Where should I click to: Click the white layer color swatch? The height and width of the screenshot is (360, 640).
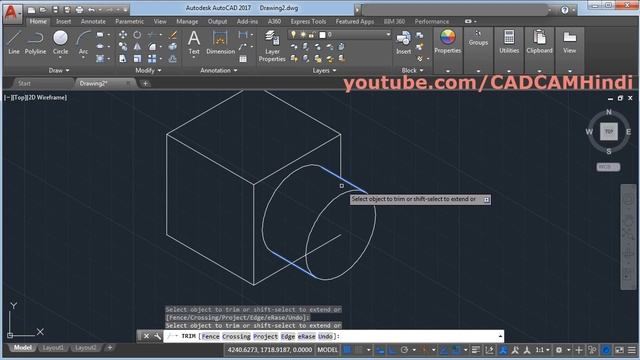(322, 35)
